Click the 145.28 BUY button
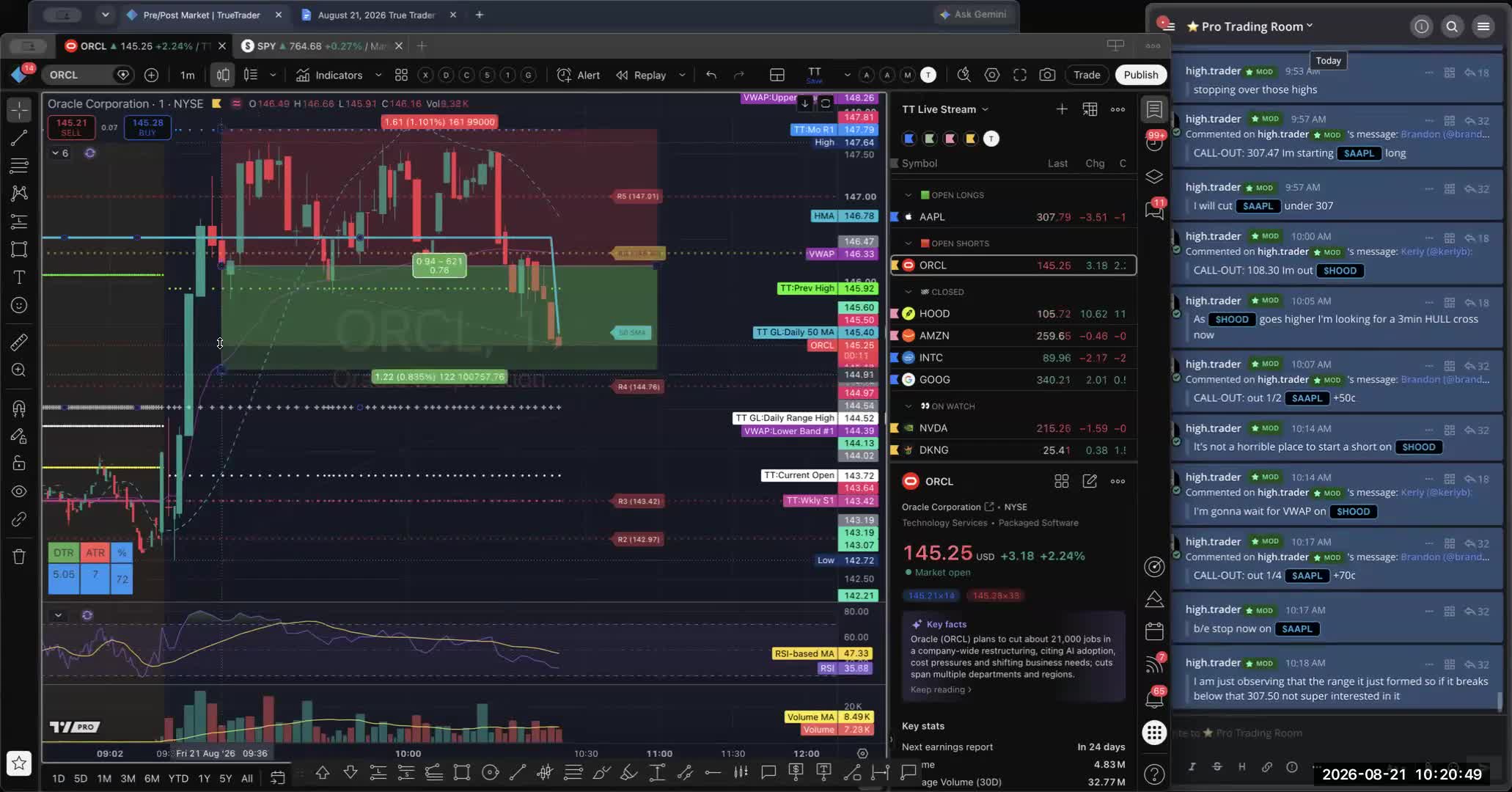 (147, 127)
